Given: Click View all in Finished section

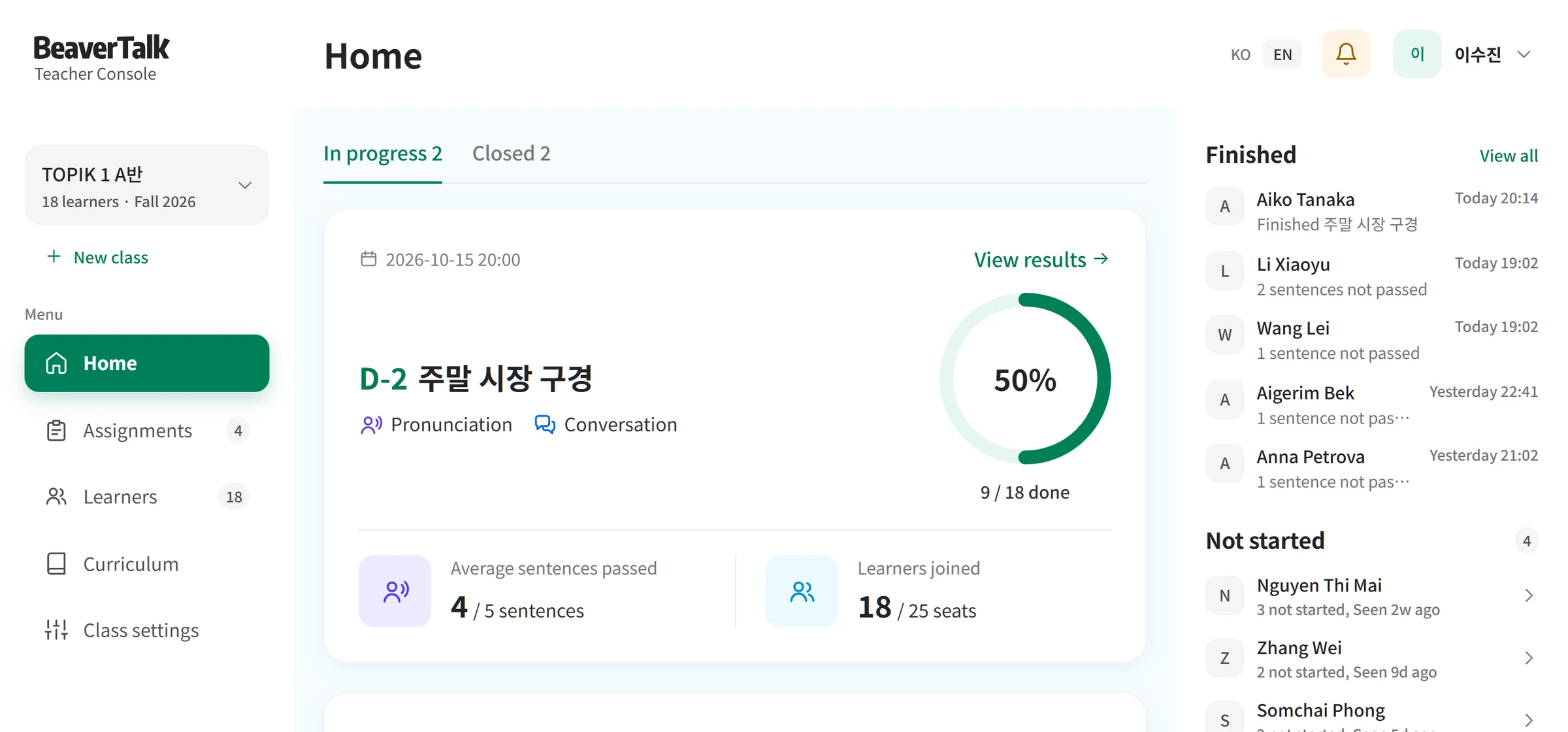Looking at the screenshot, I should pyautogui.click(x=1509, y=156).
